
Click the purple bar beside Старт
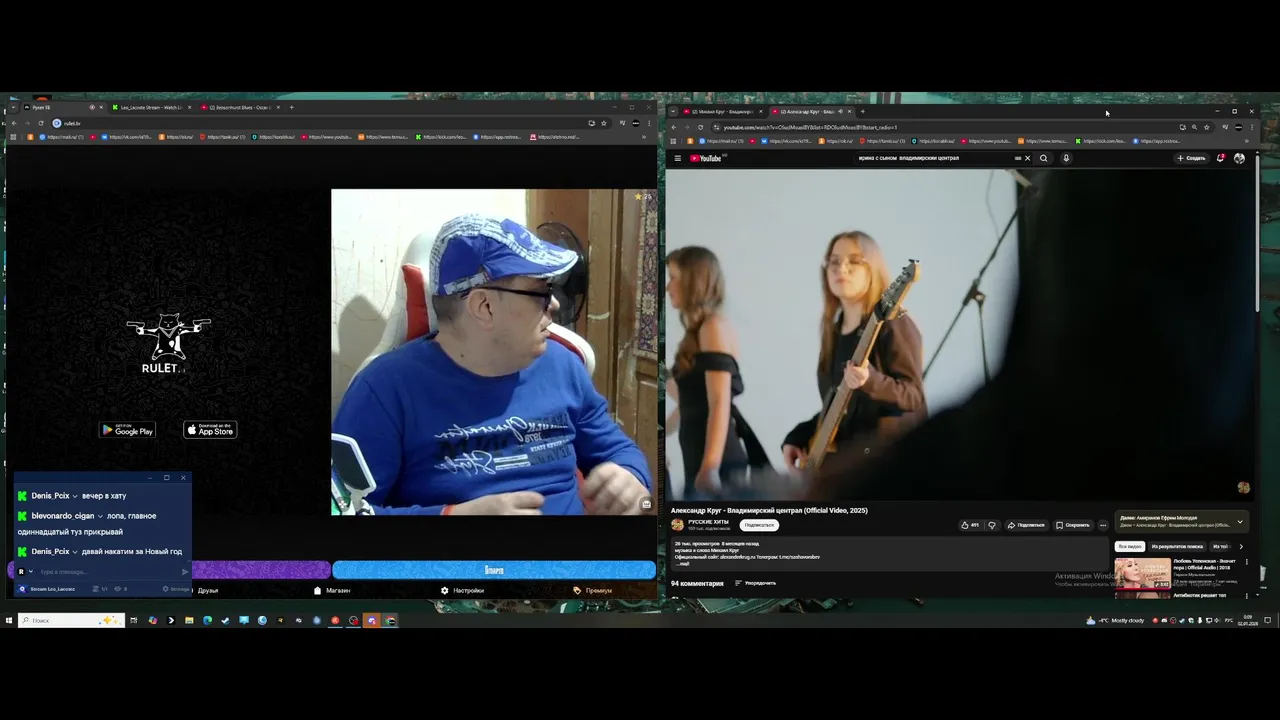coord(260,570)
